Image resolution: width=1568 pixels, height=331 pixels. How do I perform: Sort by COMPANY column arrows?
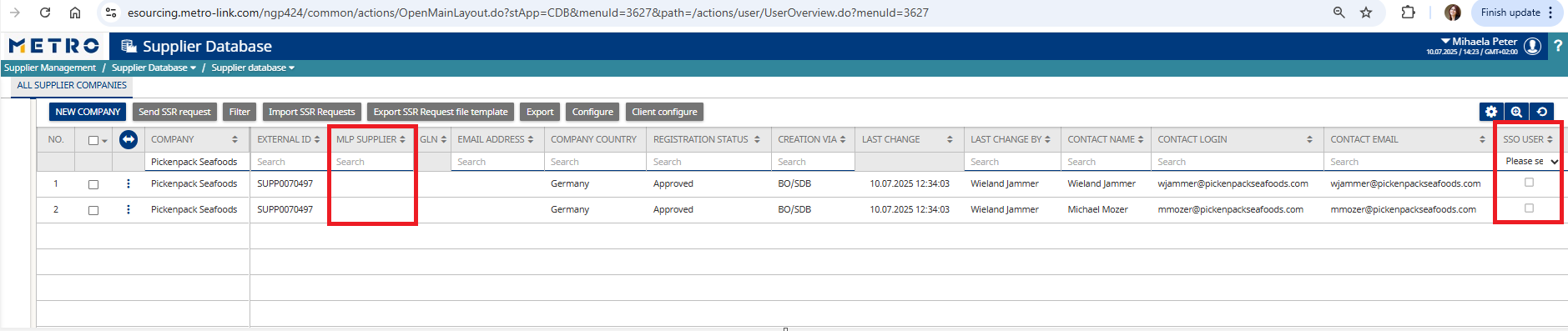click(x=235, y=139)
